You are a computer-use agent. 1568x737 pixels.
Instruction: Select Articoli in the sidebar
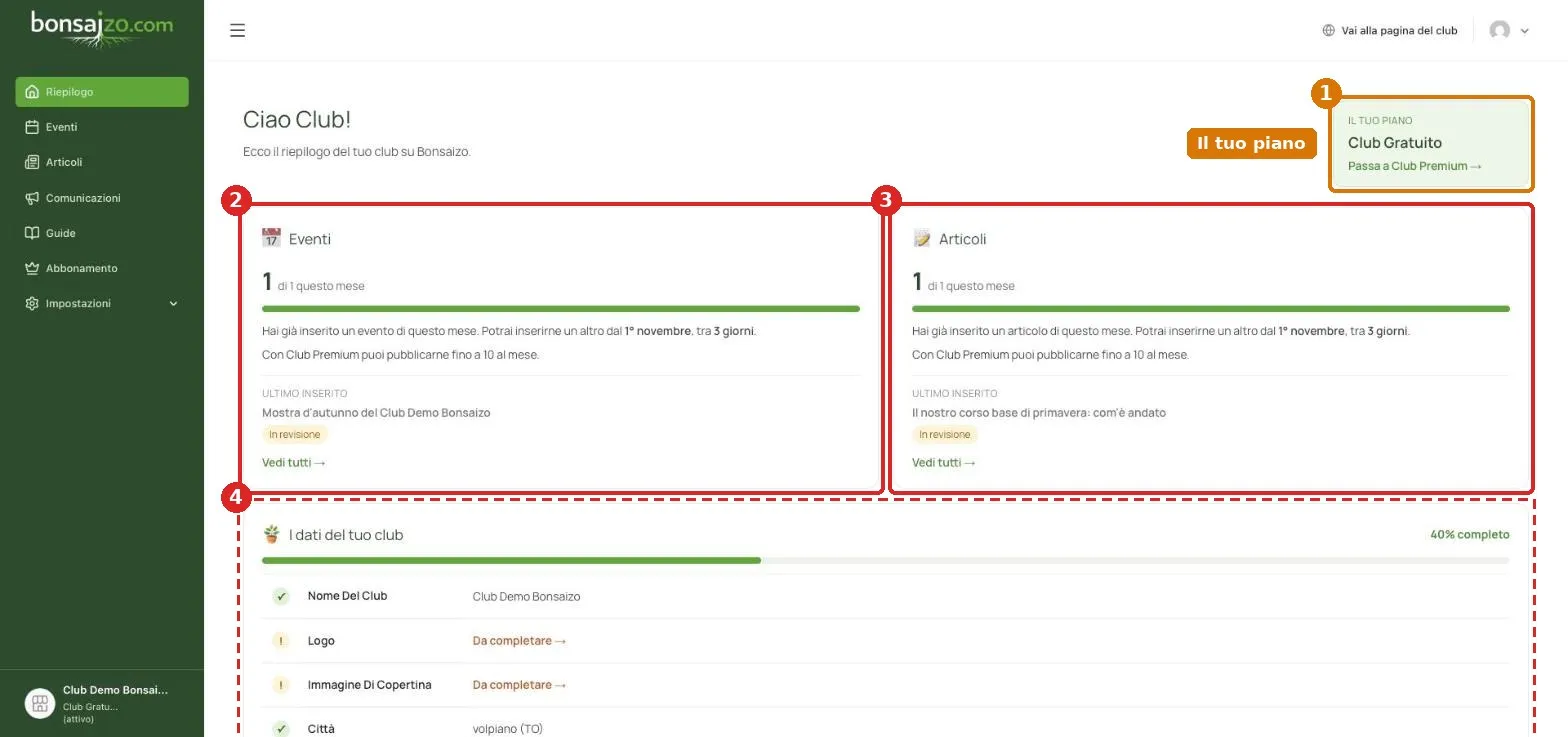102,162
